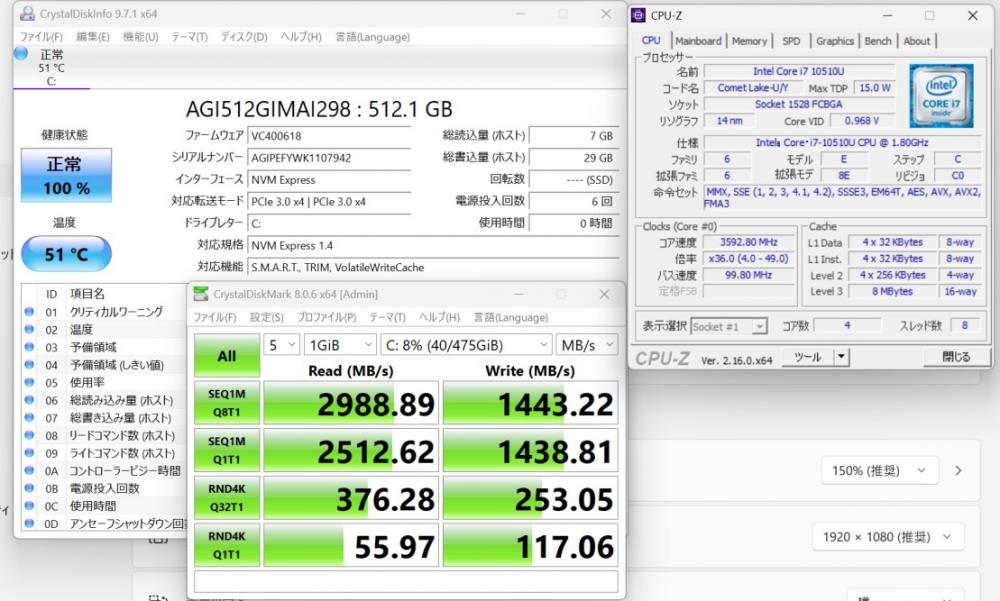Open 言語(Language) menu in CrystalDiskInfo

tap(373, 37)
